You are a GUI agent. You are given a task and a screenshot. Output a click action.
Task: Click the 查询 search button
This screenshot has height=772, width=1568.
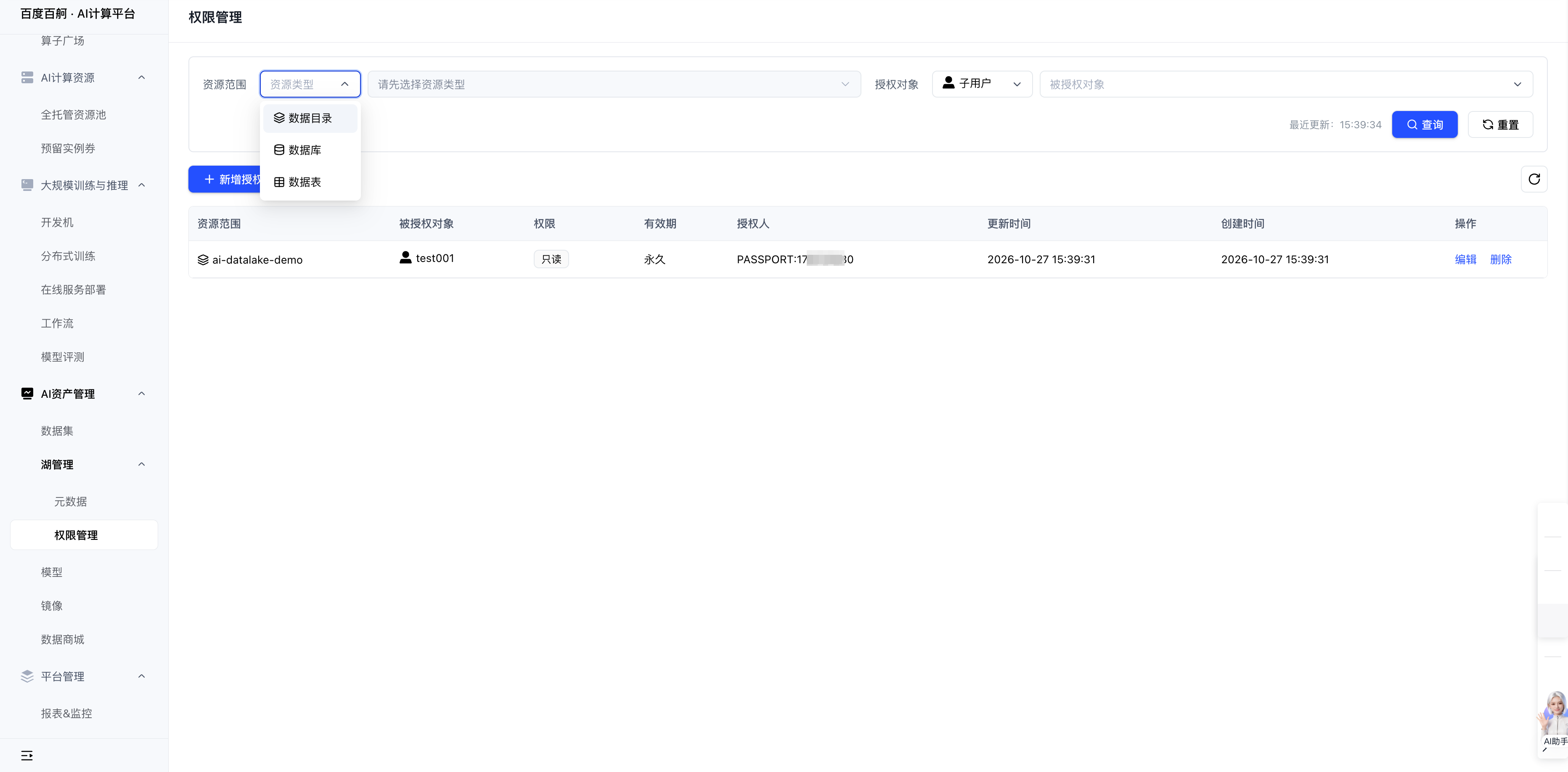(1424, 124)
